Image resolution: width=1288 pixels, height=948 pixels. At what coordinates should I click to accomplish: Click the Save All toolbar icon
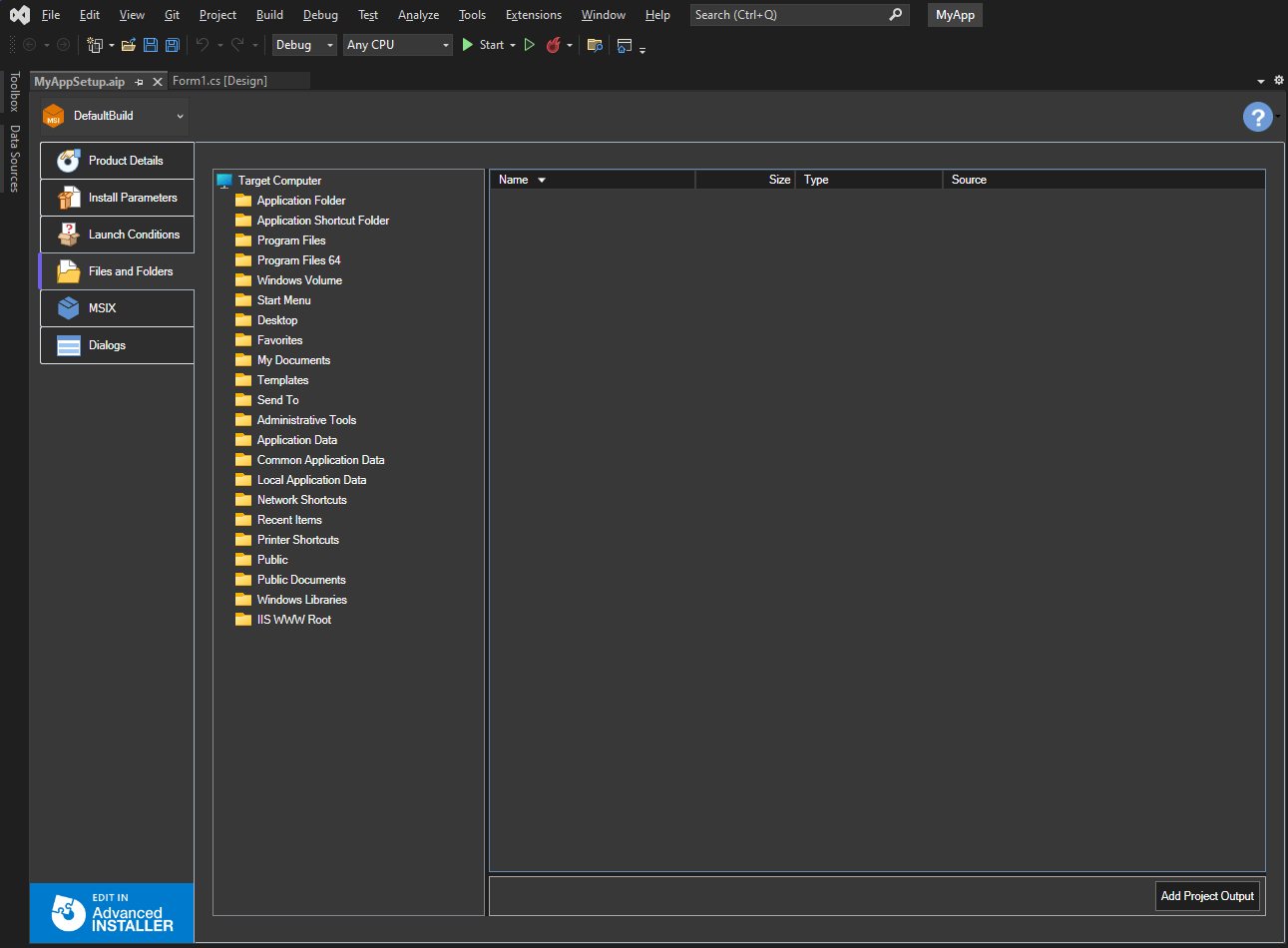173,45
